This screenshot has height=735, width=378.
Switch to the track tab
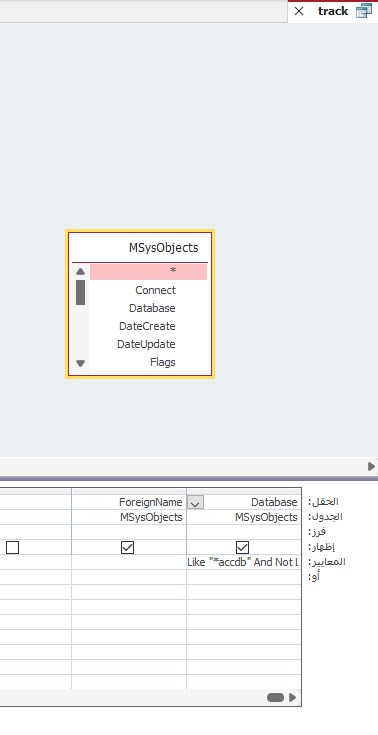point(333,11)
